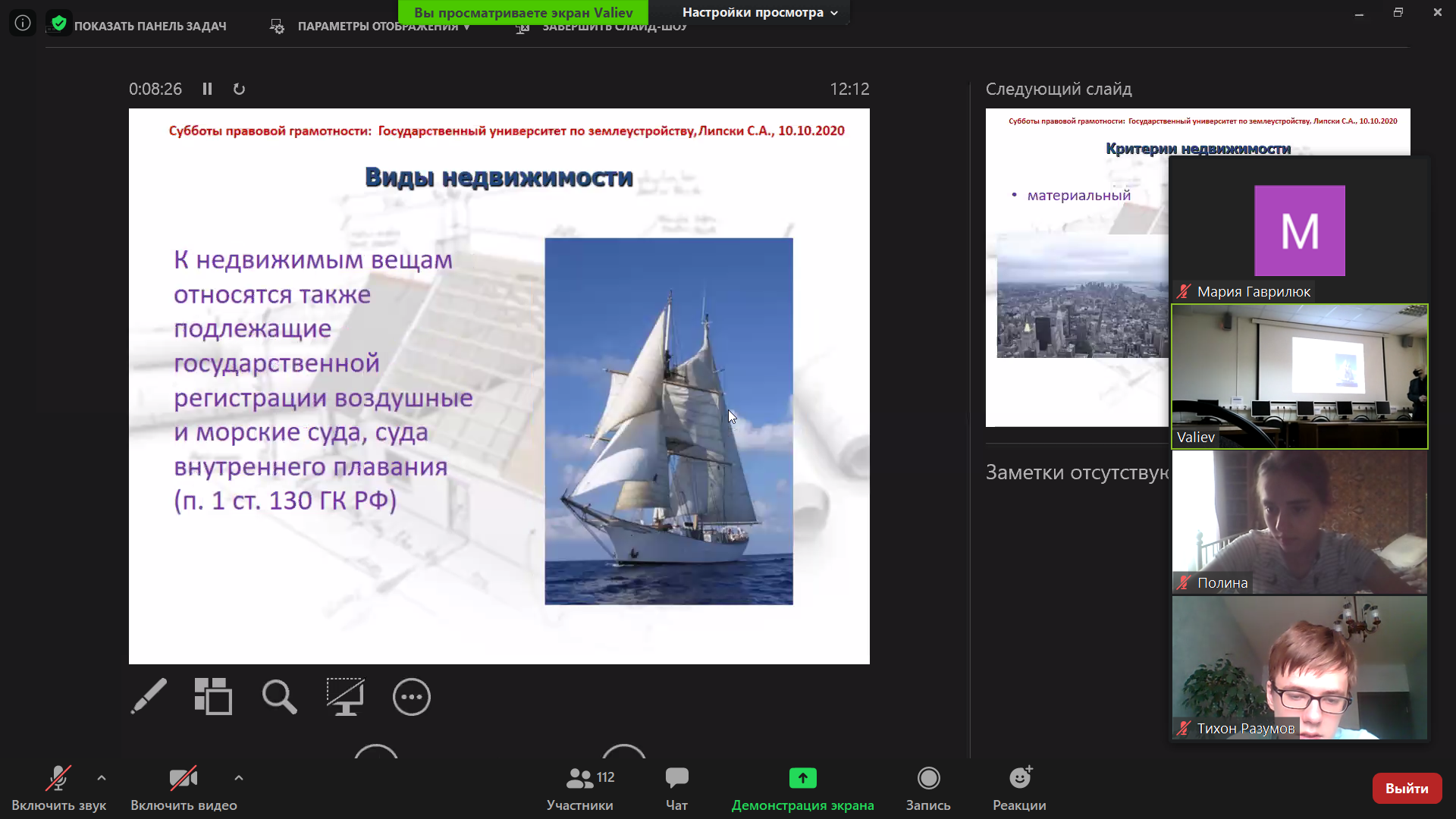The height and width of the screenshot is (819, 1456).
Task: Expand video options arrow
Action: tap(239, 778)
